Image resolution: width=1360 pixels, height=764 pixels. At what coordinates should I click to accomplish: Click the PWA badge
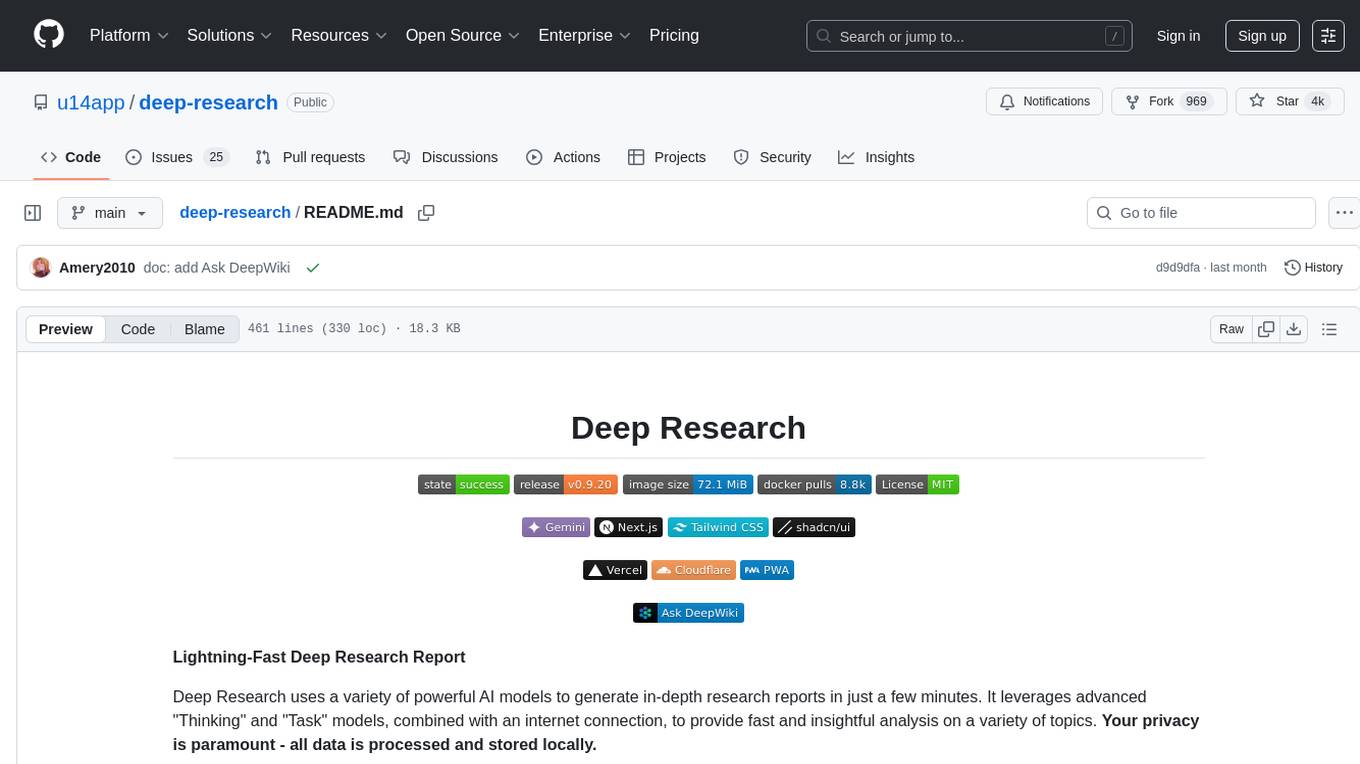pos(767,570)
